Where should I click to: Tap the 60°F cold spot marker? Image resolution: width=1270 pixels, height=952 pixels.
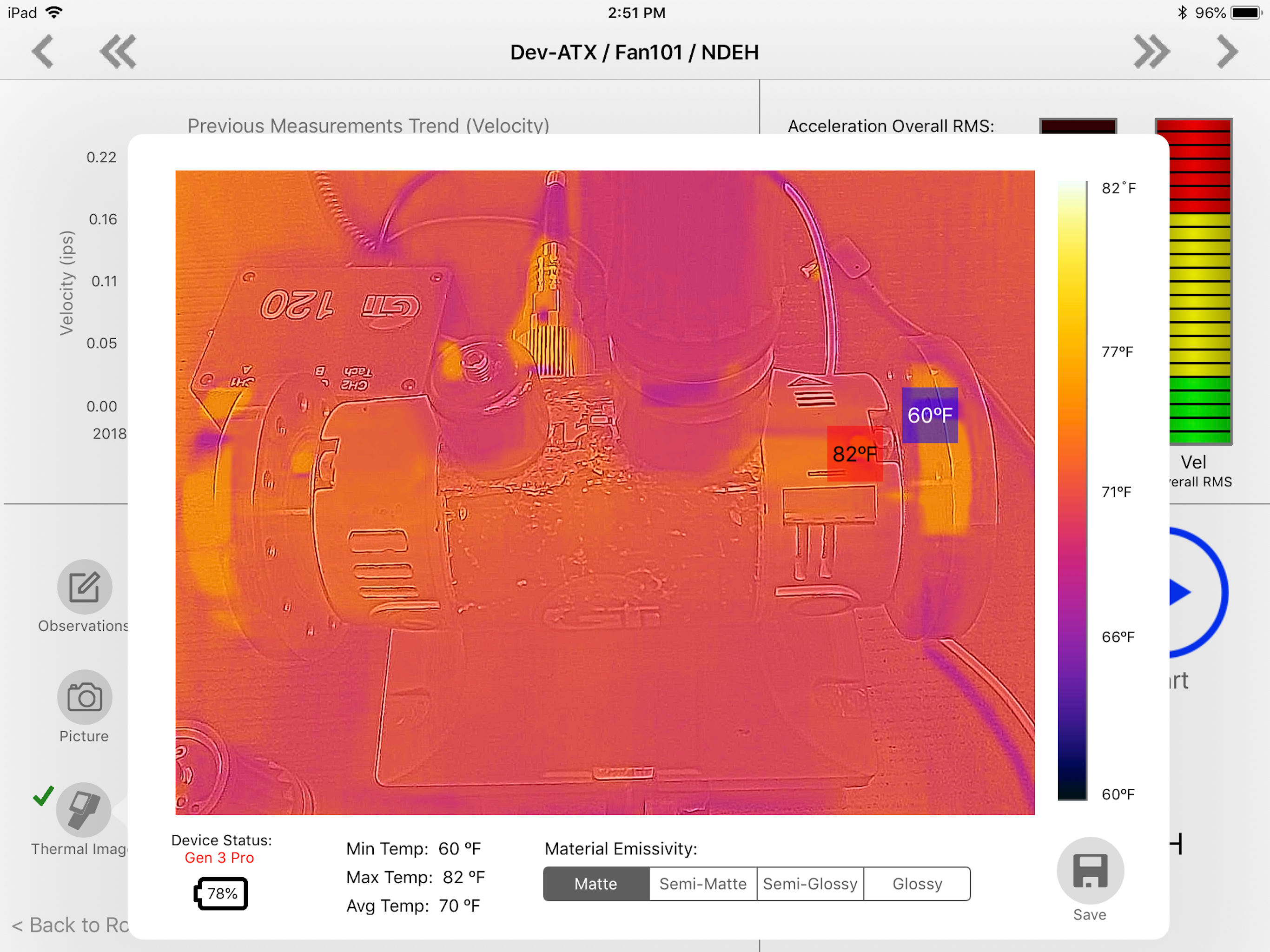(930, 415)
